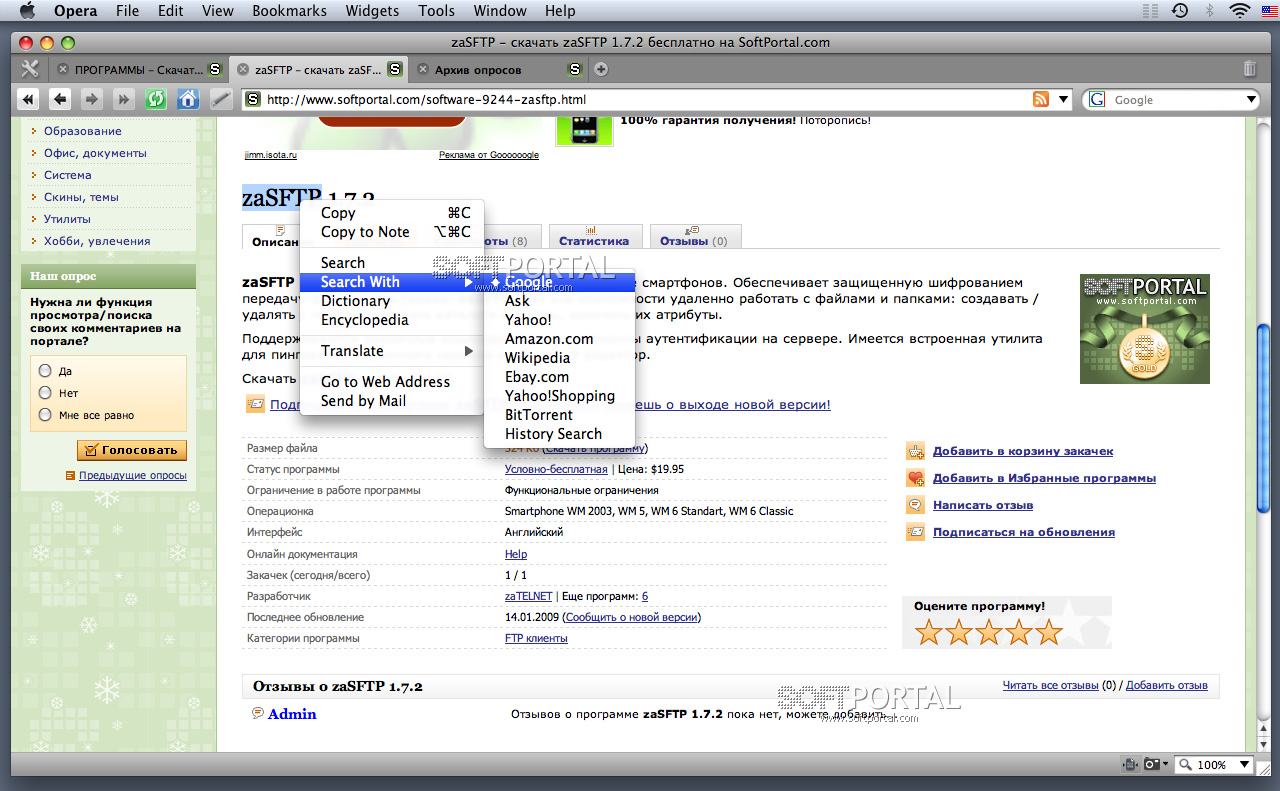The width and height of the screenshot is (1280, 791).
Task: Pick History Search in the submenu
Action: (x=559, y=434)
